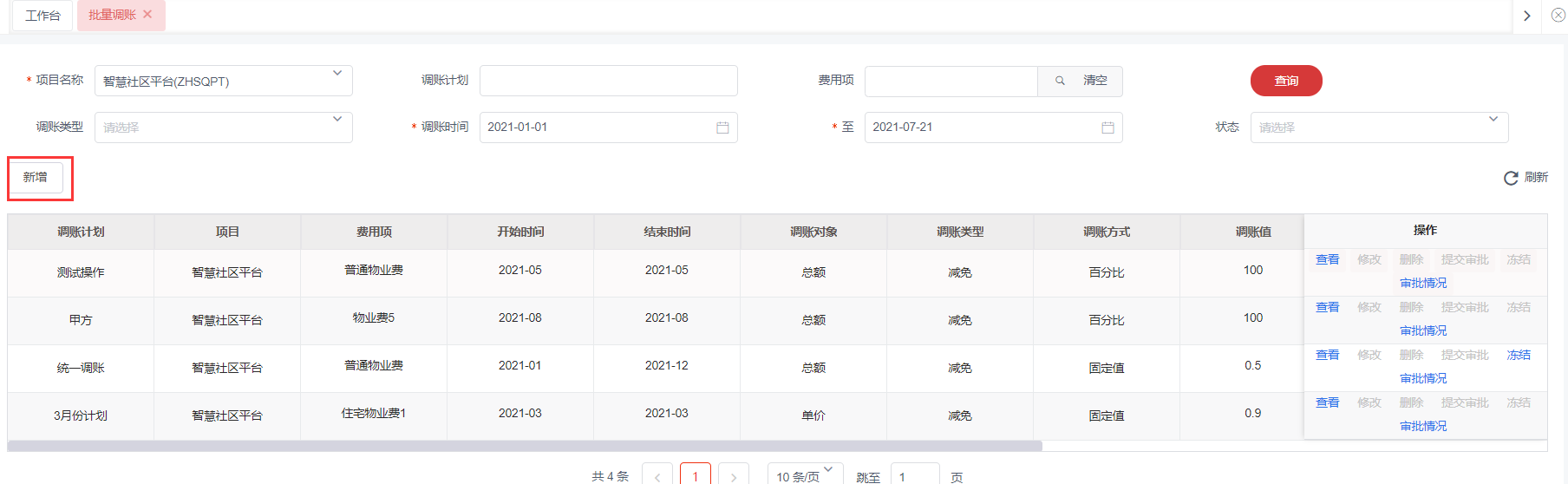
Task: Click the start date field 2021-01-01
Action: (609, 128)
